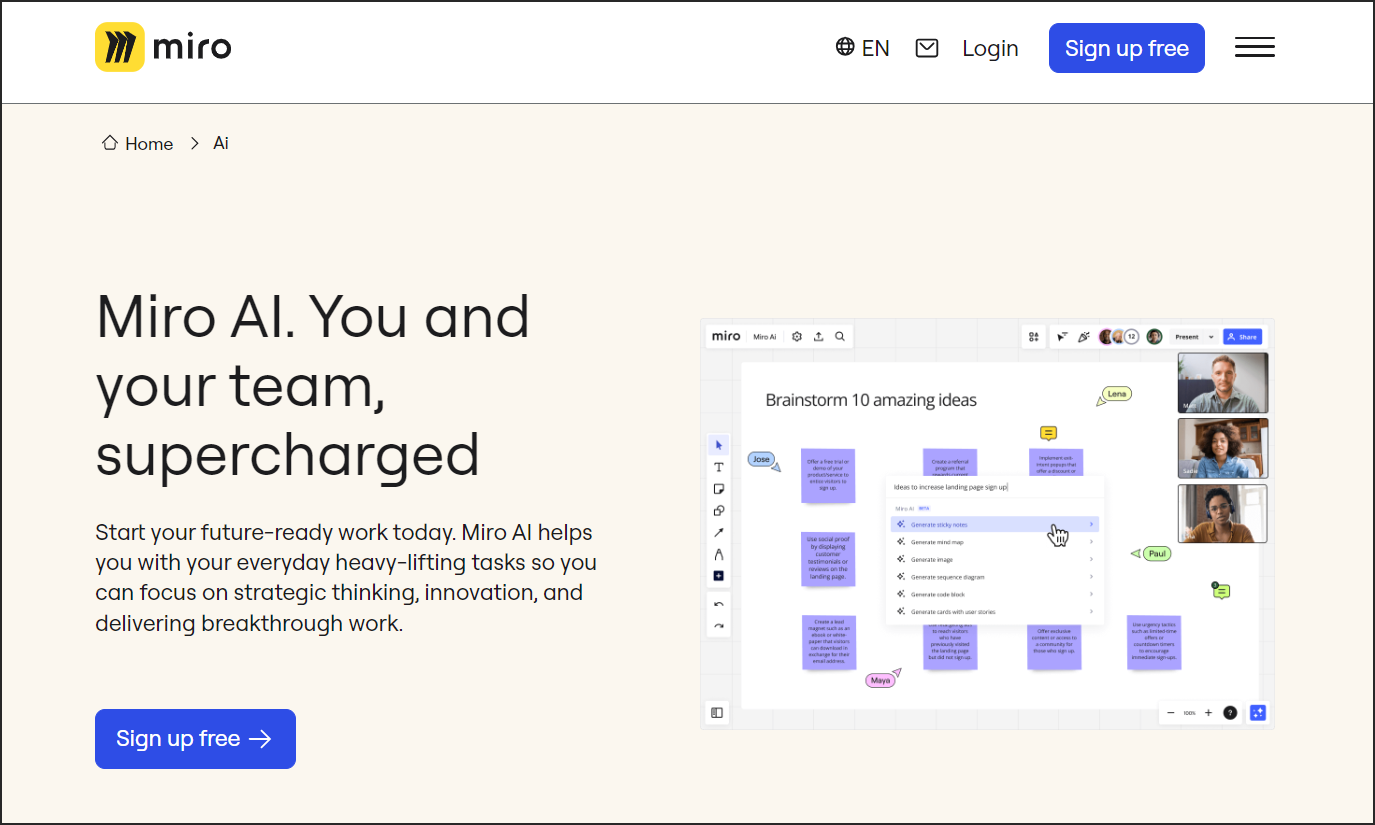Click the Miro logo in the header

point(163,47)
